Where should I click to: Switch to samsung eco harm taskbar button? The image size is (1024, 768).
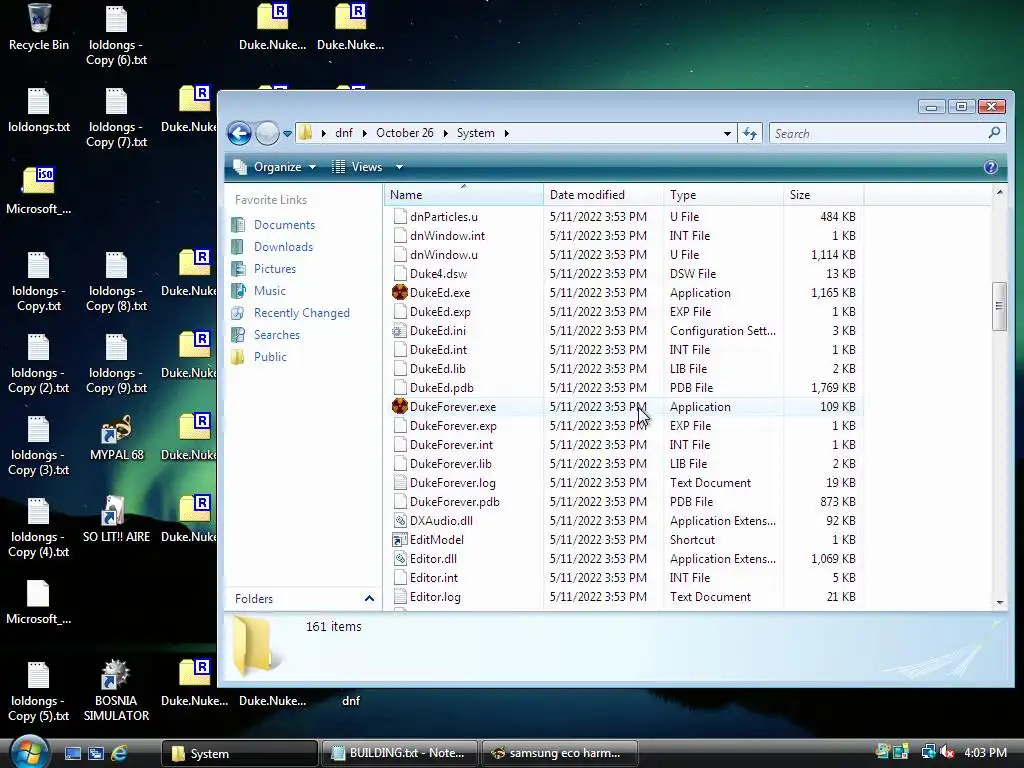click(x=559, y=753)
